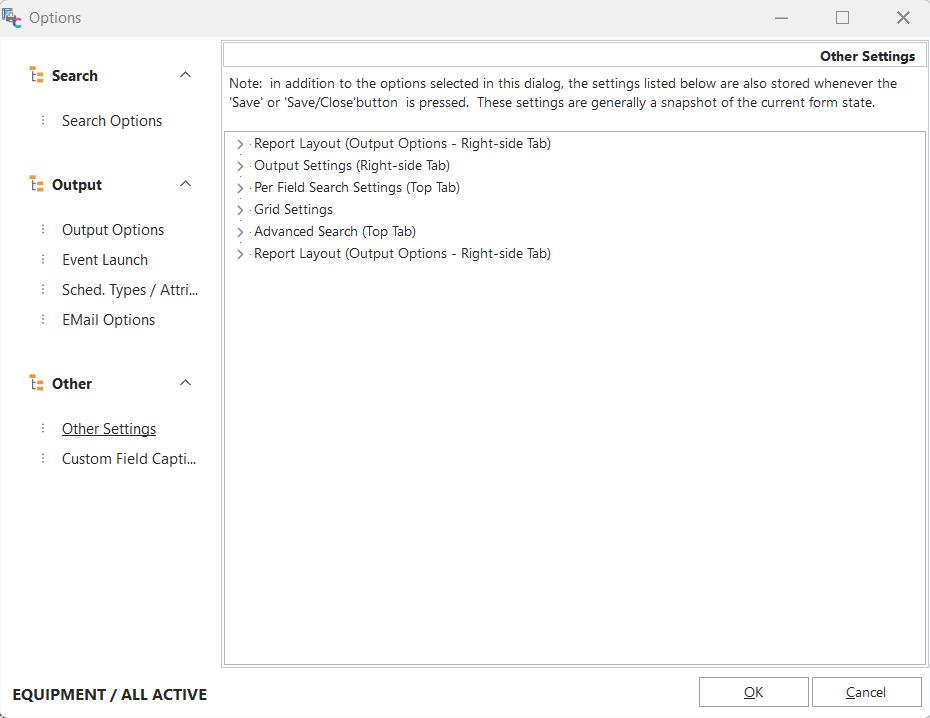Open the Search Options page
The height and width of the screenshot is (718, 930).
click(112, 121)
